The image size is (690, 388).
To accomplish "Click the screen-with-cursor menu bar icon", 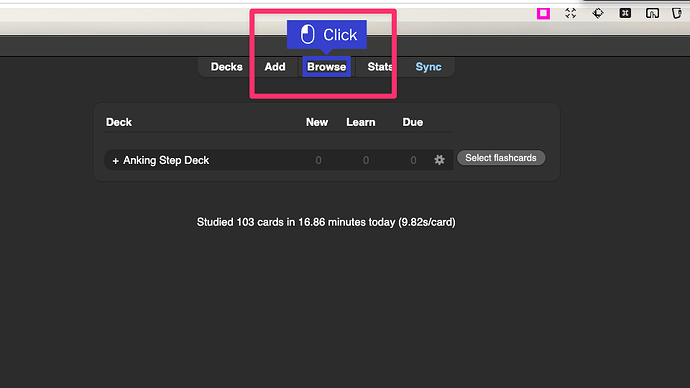I will [652, 14].
